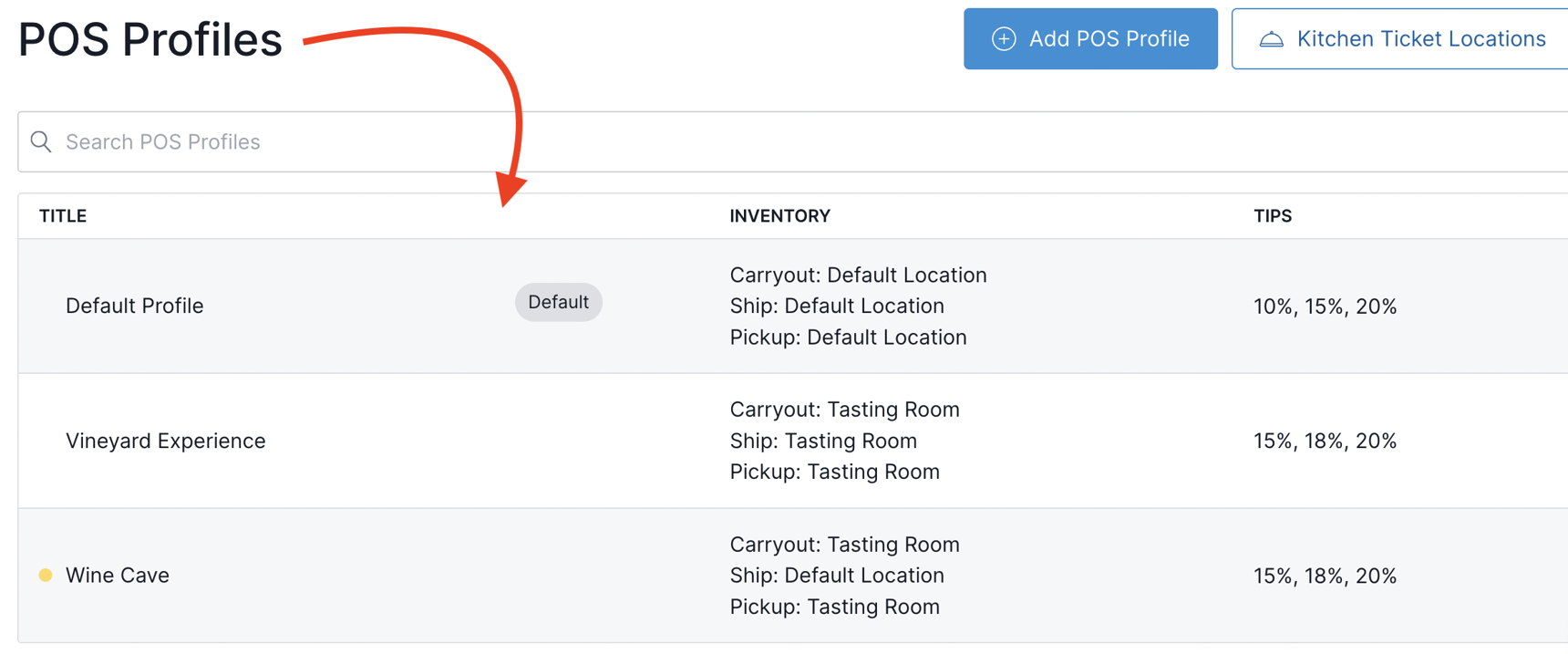The image size is (1568, 654).
Task: Click Carryout: Default Location in Default Profile
Action: click(x=858, y=275)
